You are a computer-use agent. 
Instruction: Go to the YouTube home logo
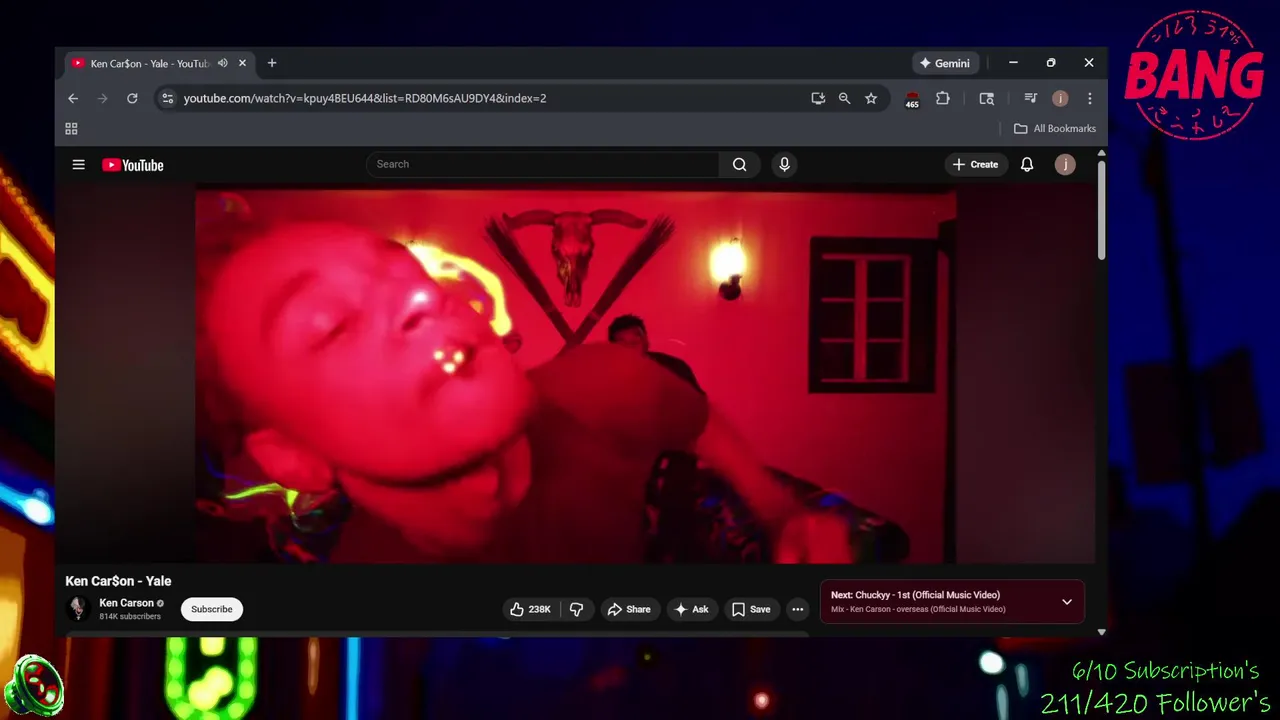[x=132, y=165]
